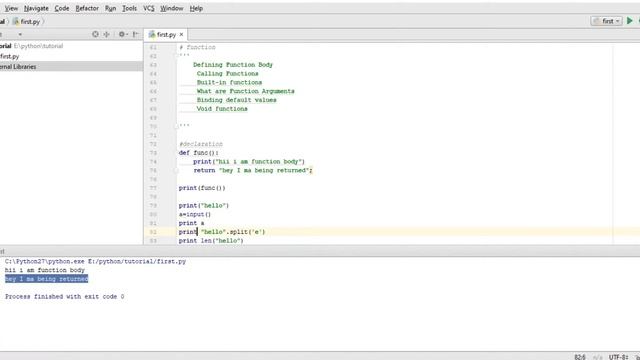Image resolution: width=640 pixels, height=360 pixels.
Task: Open Project panel settings gear
Action: 122,34
